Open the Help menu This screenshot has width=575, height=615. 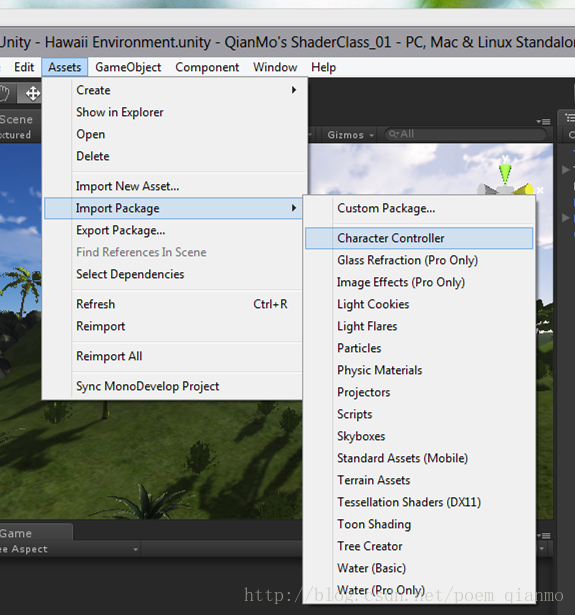point(324,67)
